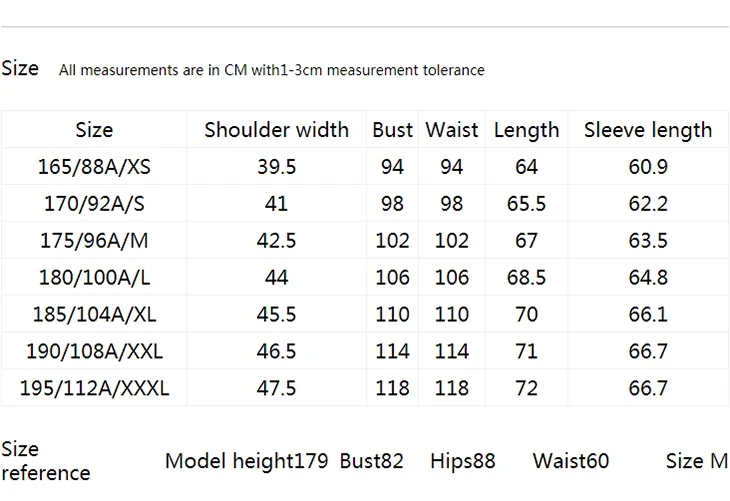Click the Shoulder width column header

tap(277, 129)
